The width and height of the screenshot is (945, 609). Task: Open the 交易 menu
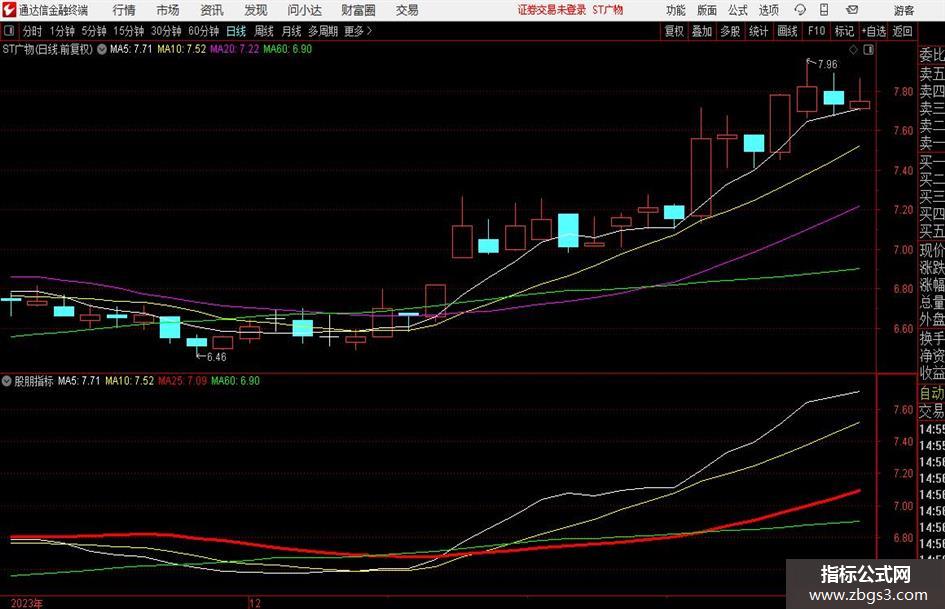pyautogui.click(x=407, y=10)
